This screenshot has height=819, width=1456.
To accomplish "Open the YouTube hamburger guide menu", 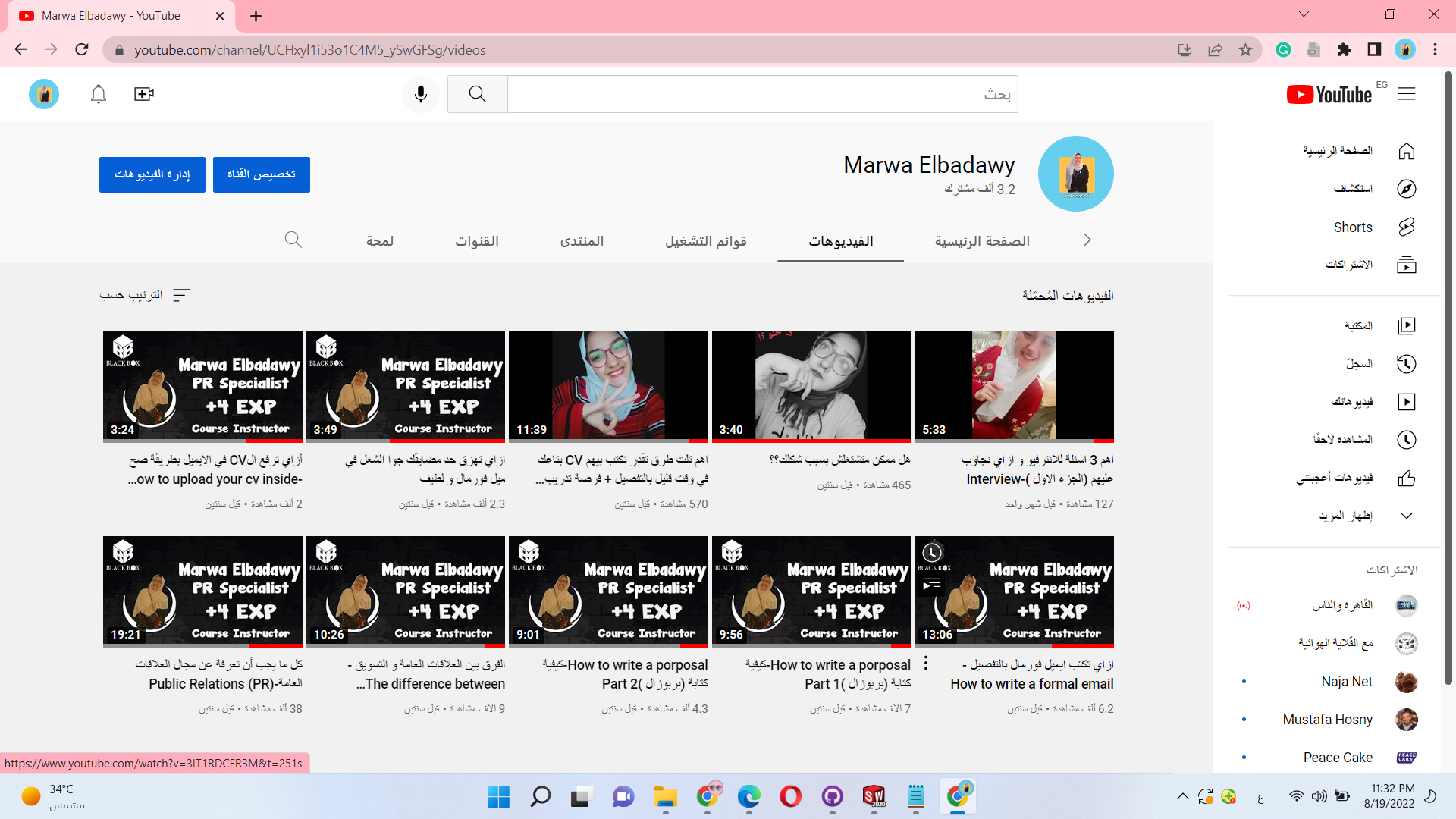I will 1407,94.
